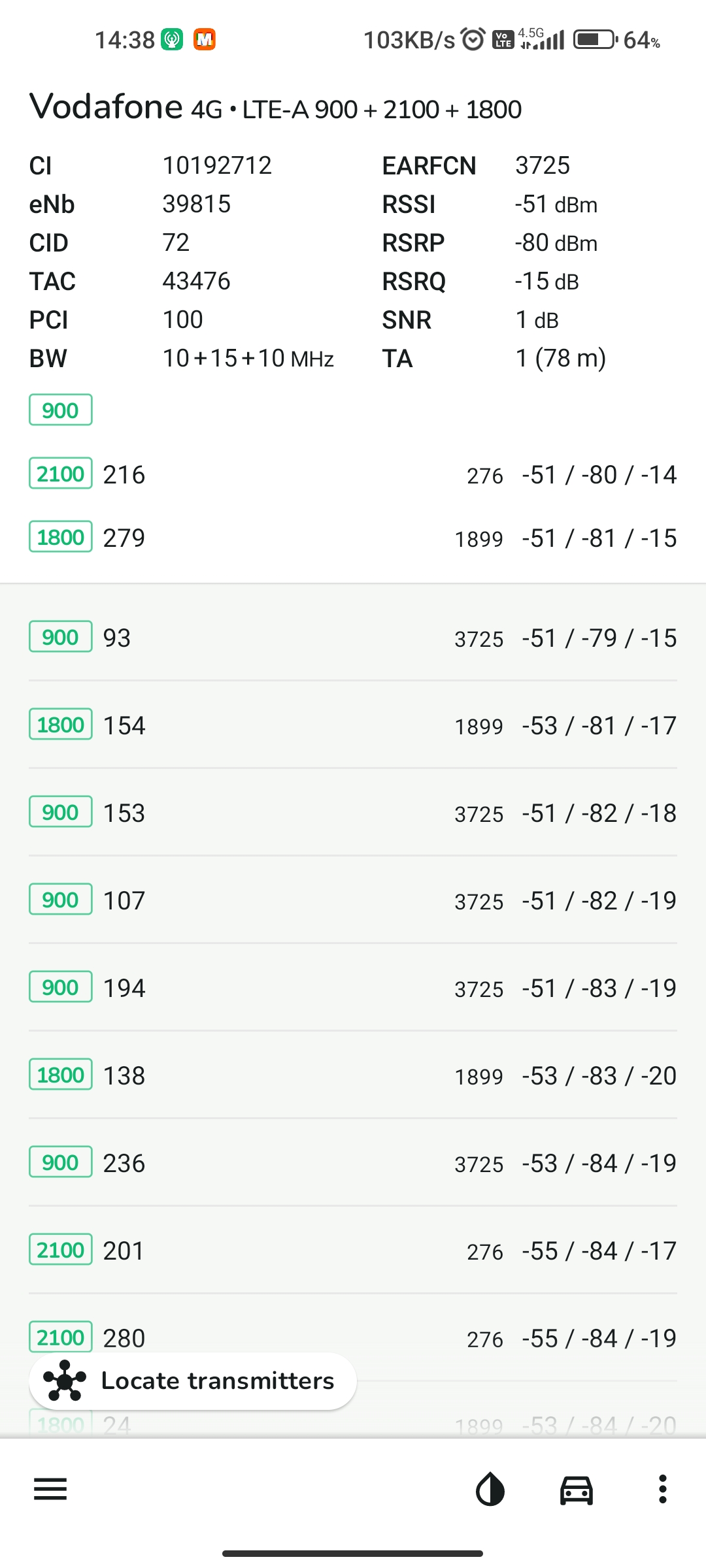Tap the alarm clock status icon

click(473, 40)
